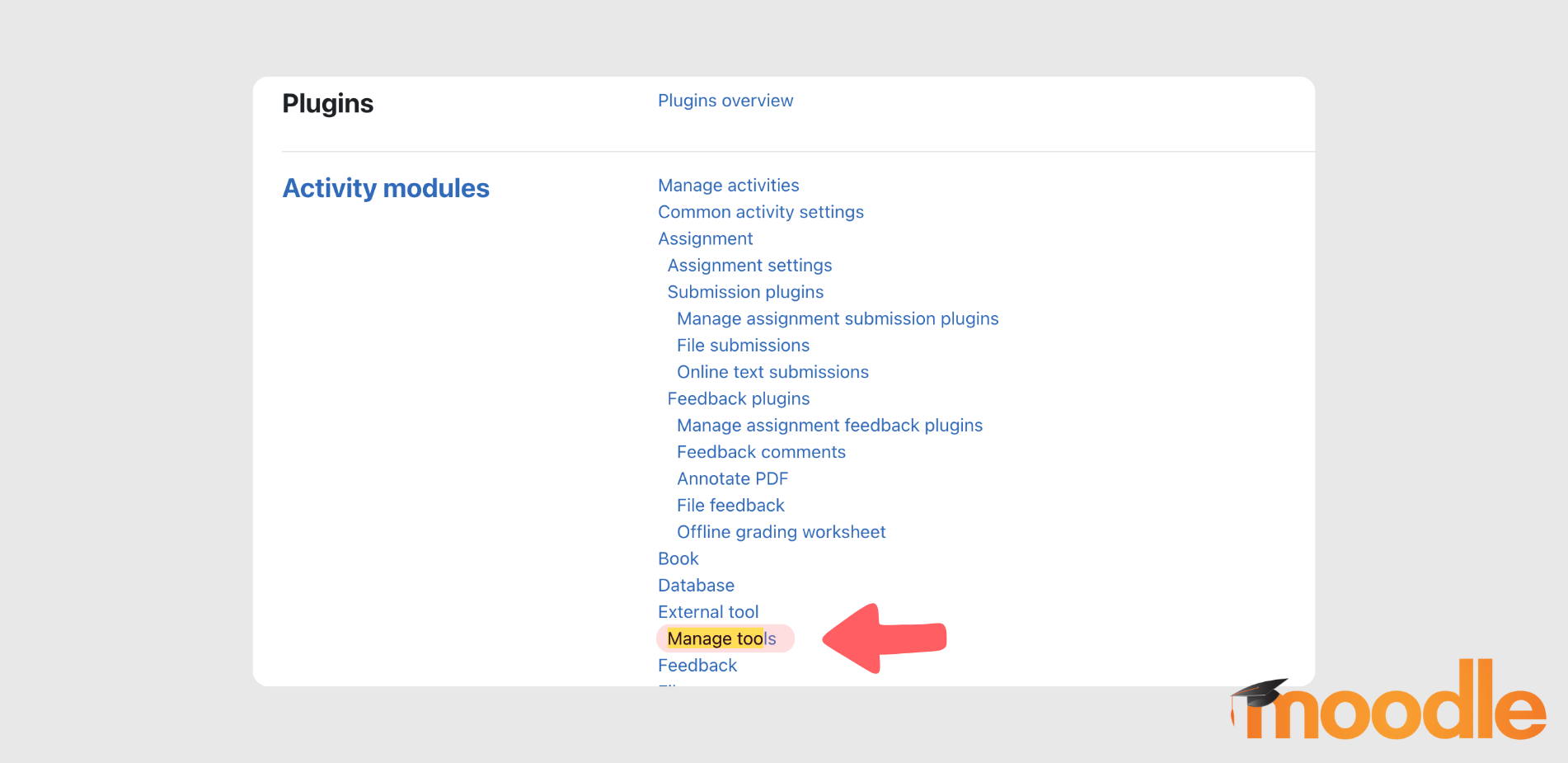Open Feedback comments settings
This screenshot has width=1568, height=763.
click(760, 451)
